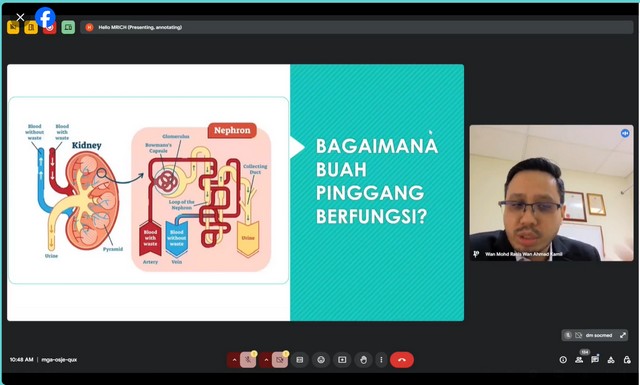Open the emoji reactions button
Viewport: 640px width, 385px height.
pos(321,360)
